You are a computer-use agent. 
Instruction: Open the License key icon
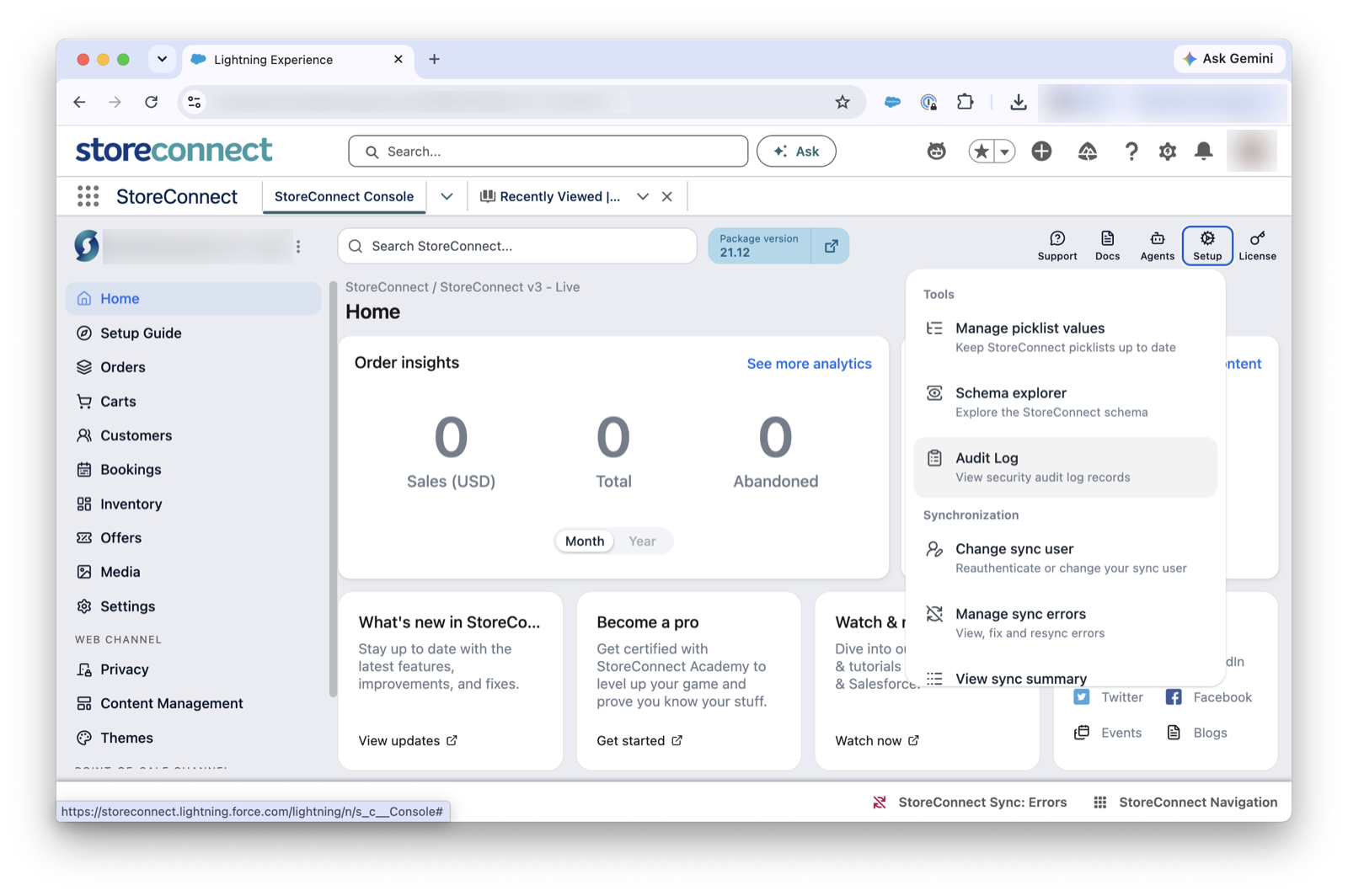click(1257, 246)
